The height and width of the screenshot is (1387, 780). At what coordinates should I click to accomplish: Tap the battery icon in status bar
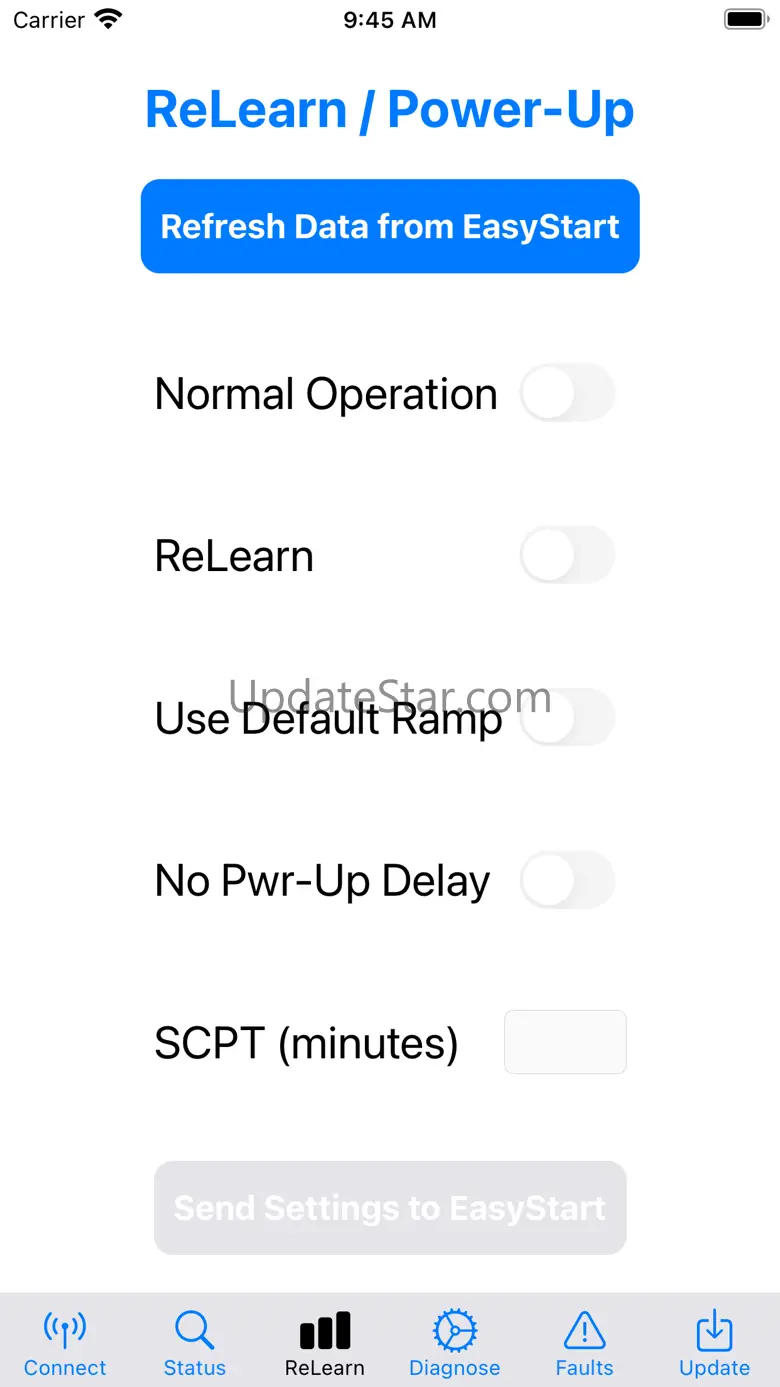(744, 19)
